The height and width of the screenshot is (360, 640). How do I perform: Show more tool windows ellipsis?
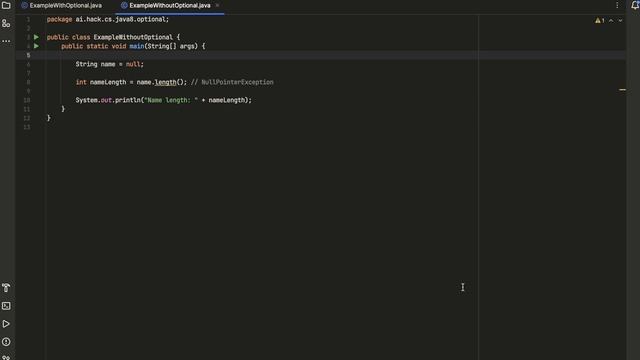point(6,41)
